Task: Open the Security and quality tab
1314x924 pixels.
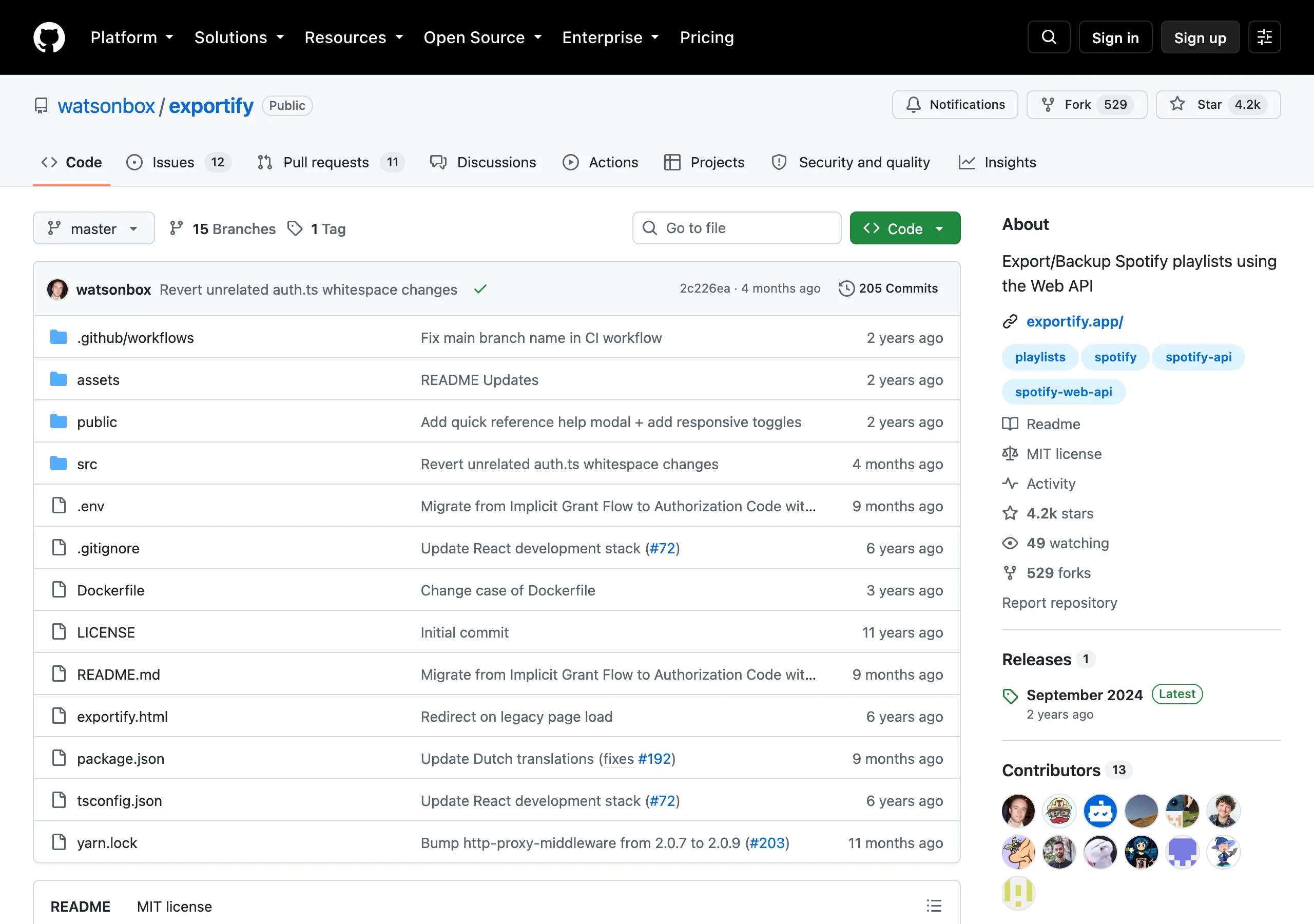Action: click(851, 162)
